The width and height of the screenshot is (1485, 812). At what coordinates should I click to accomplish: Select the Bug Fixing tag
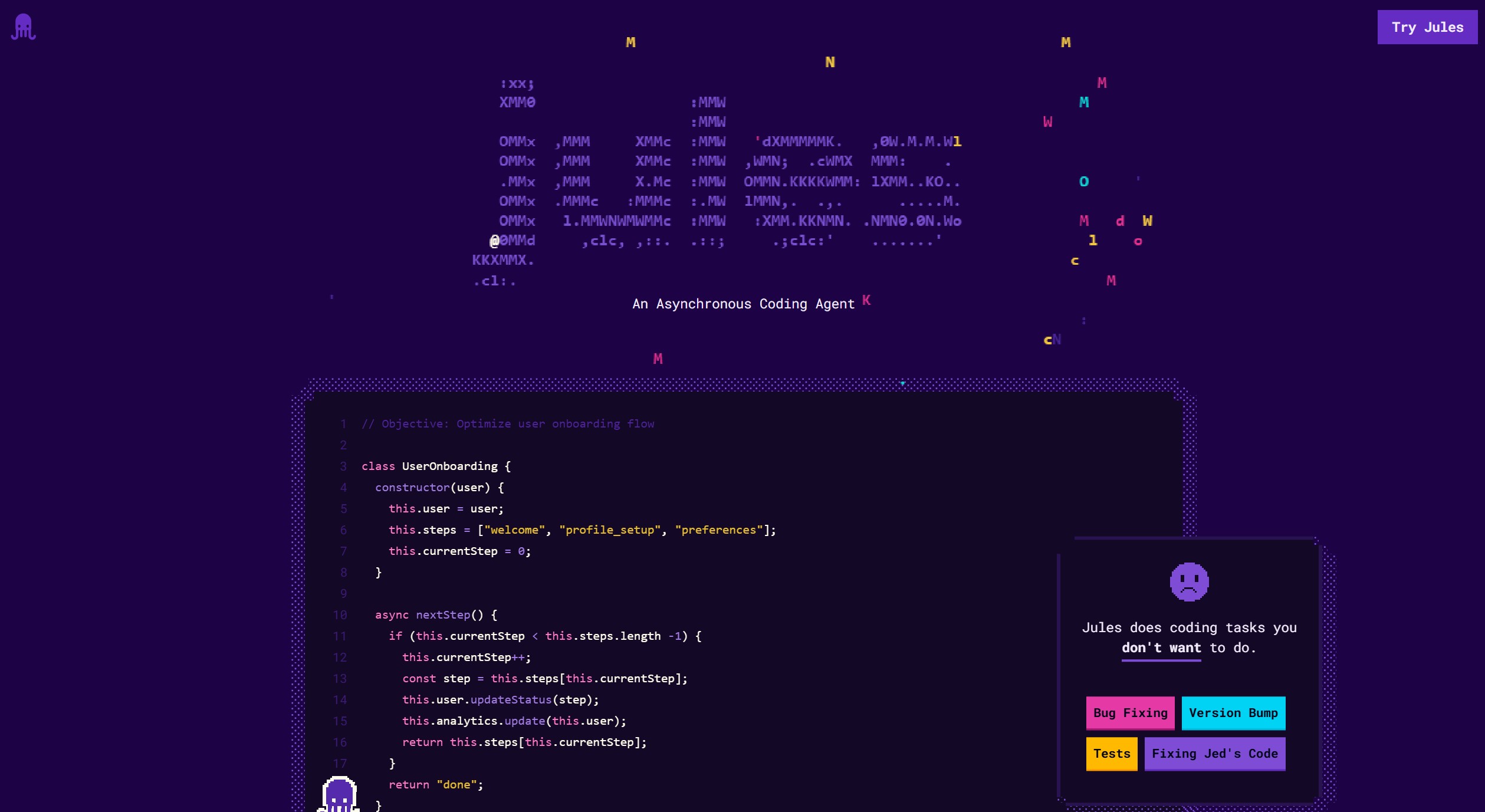1129,713
